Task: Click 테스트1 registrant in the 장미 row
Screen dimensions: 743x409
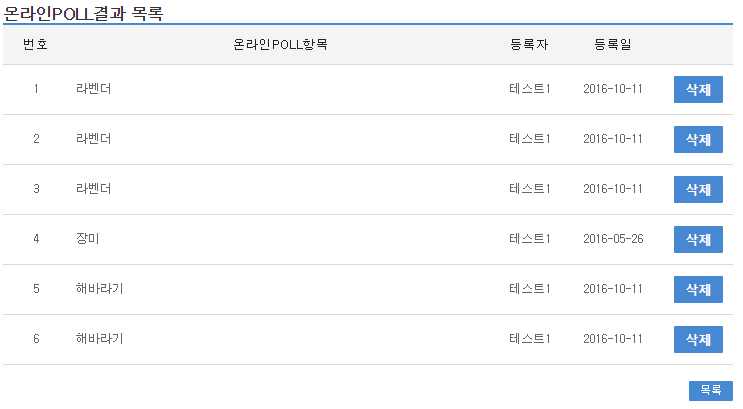Action: tap(529, 239)
